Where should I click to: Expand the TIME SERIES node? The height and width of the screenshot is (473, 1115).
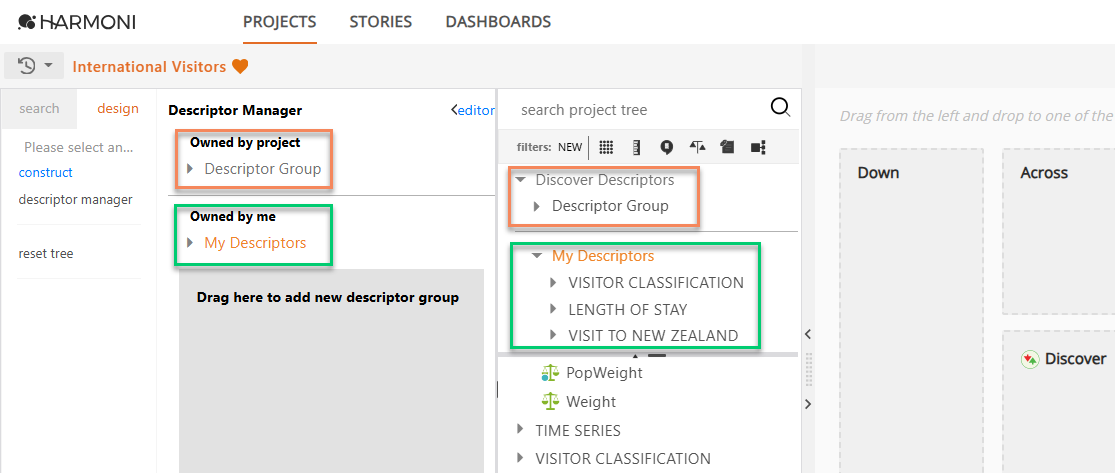tap(521, 430)
